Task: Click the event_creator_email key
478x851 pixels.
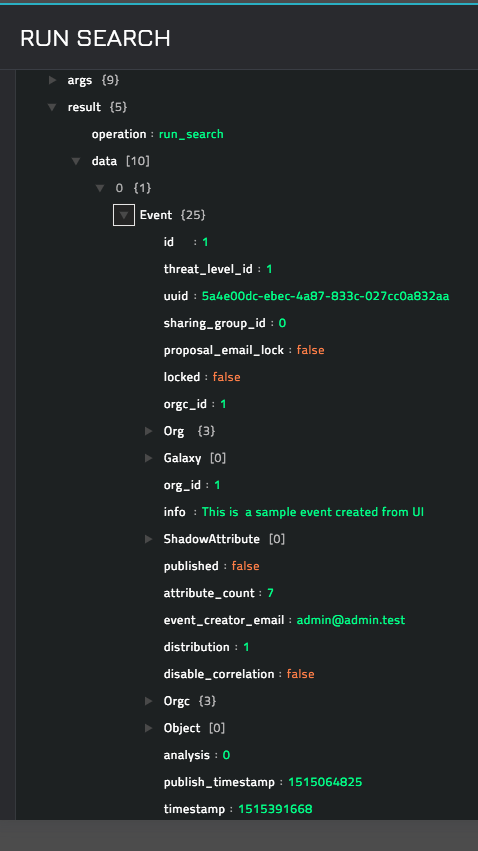Action: point(224,620)
